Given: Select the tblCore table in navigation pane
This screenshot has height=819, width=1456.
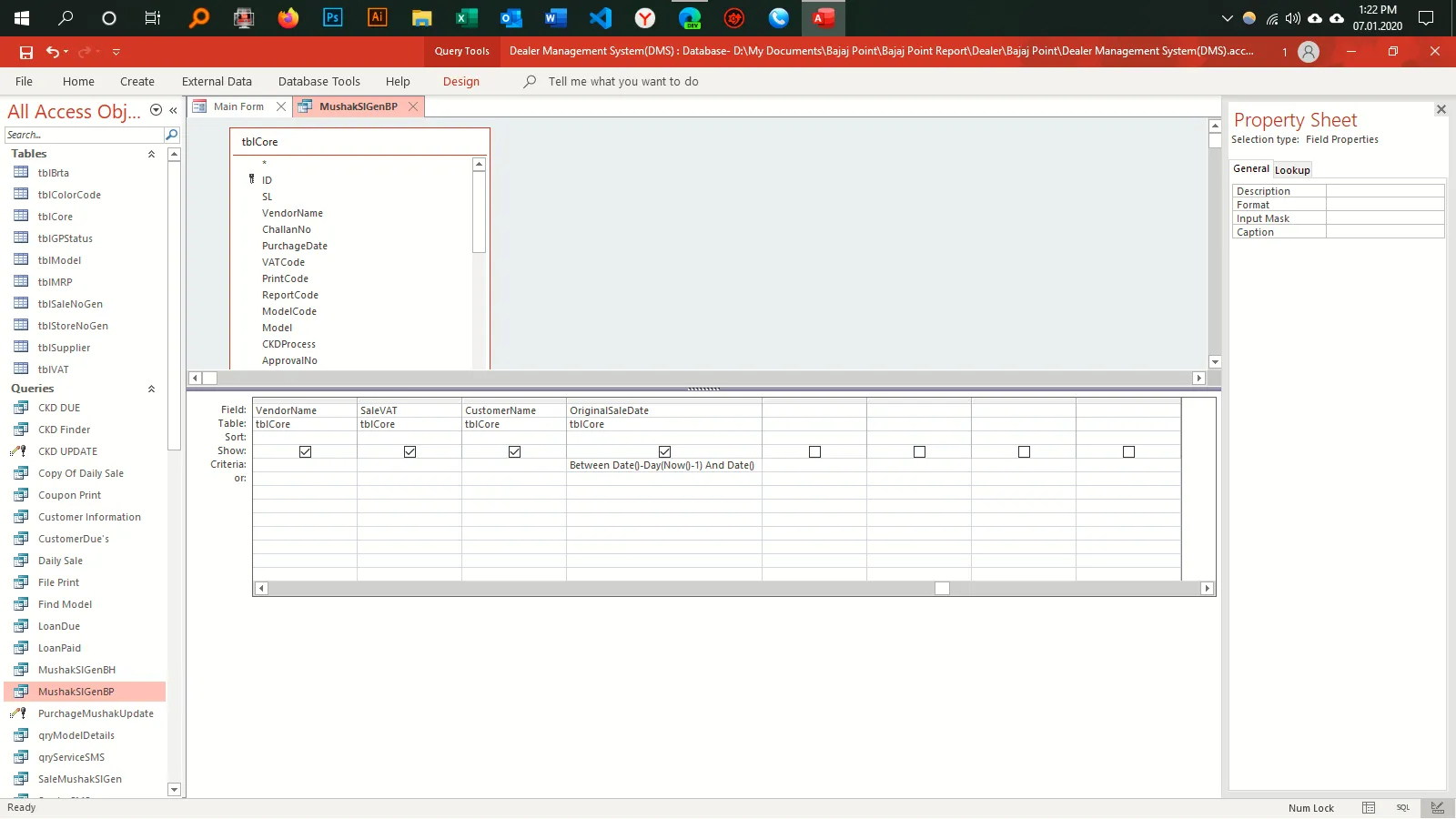Looking at the screenshot, I should 55,217.
